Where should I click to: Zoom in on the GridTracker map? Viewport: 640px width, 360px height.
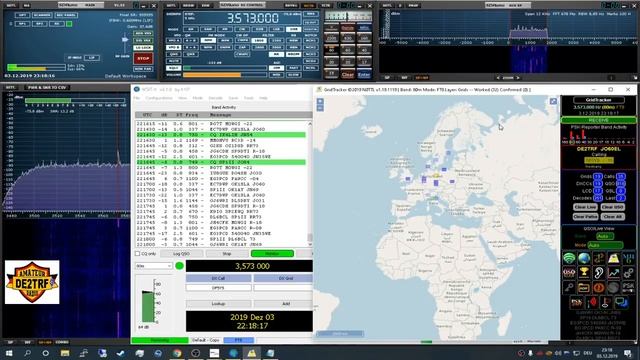[x=320, y=101]
